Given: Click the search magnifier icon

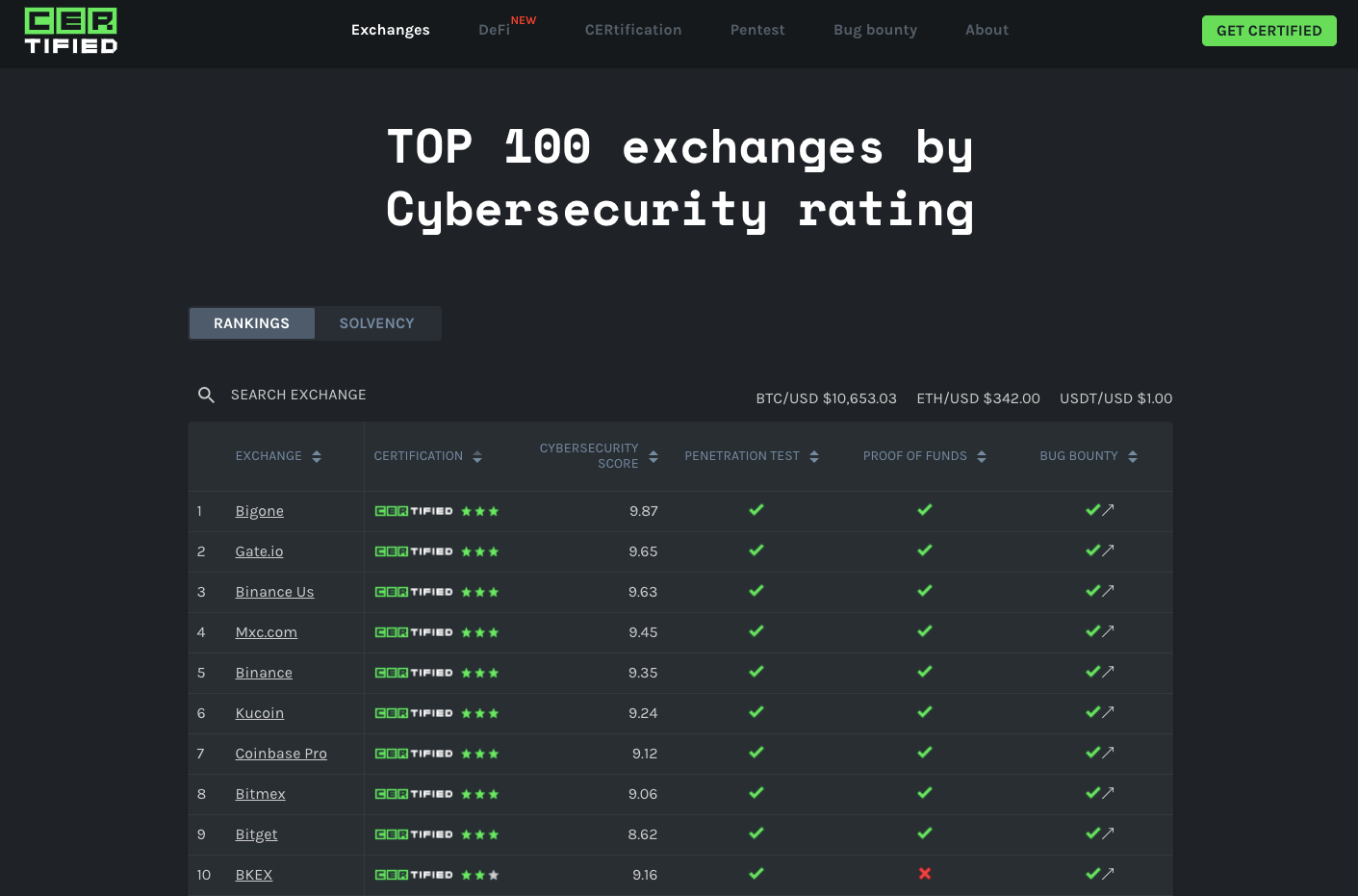Looking at the screenshot, I should click(206, 395).
